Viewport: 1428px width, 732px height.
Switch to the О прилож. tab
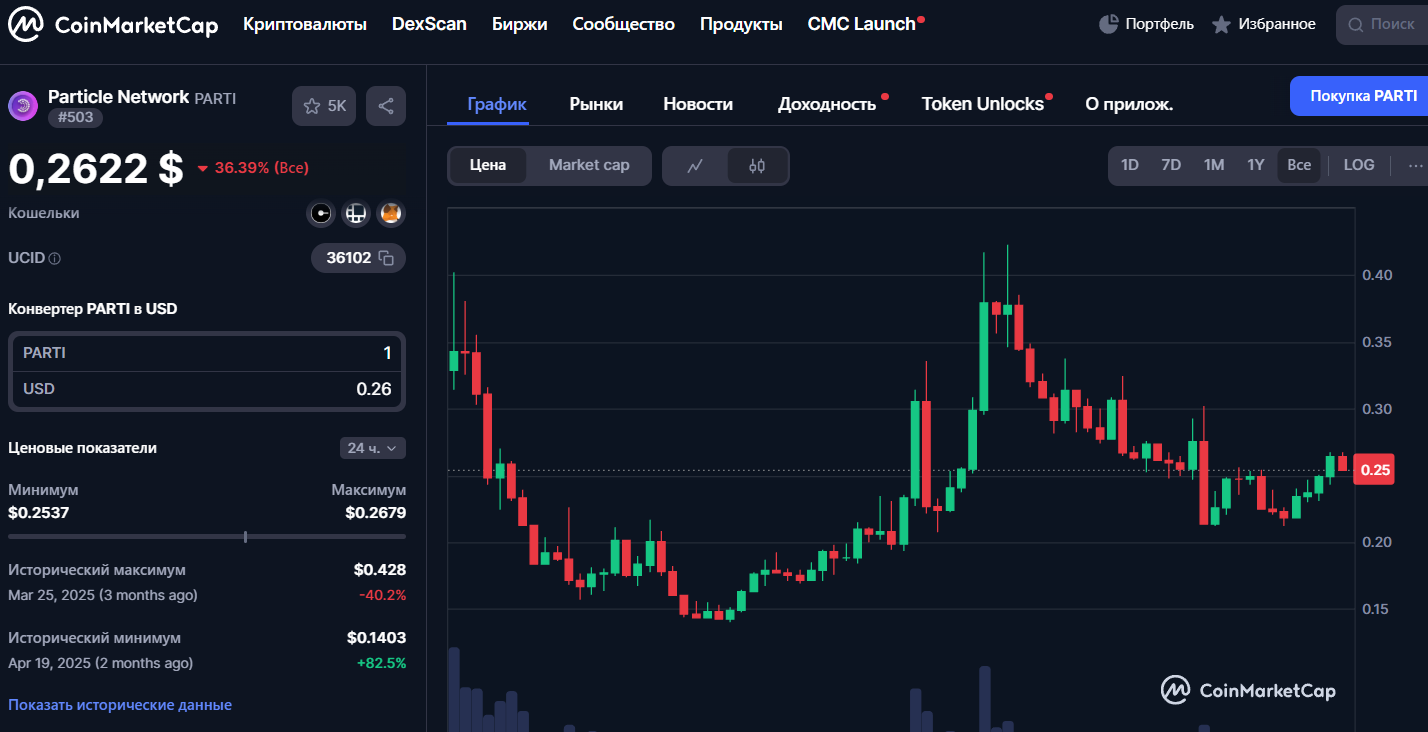(1129, 104)
